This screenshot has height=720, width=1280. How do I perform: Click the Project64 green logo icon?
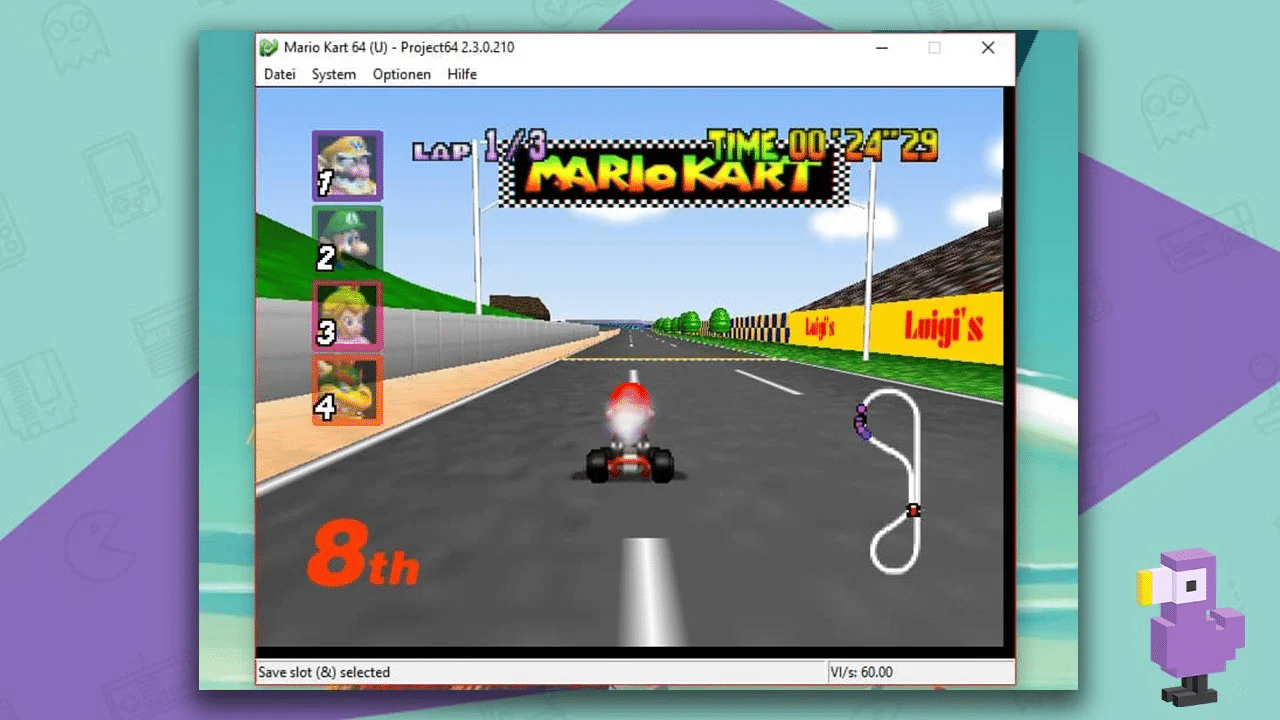268,47
